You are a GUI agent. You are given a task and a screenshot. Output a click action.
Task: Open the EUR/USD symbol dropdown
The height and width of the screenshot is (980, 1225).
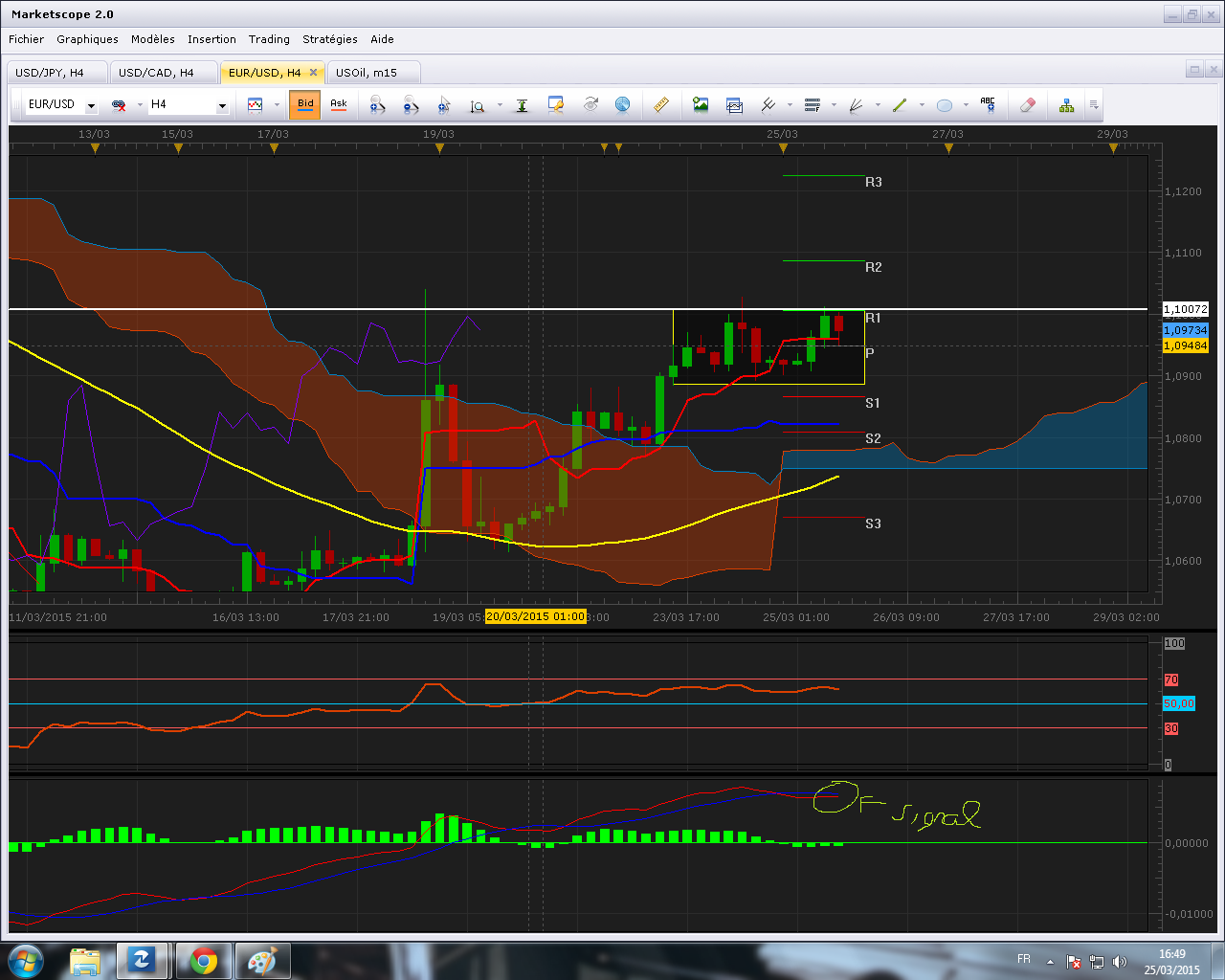click(92, 105)
